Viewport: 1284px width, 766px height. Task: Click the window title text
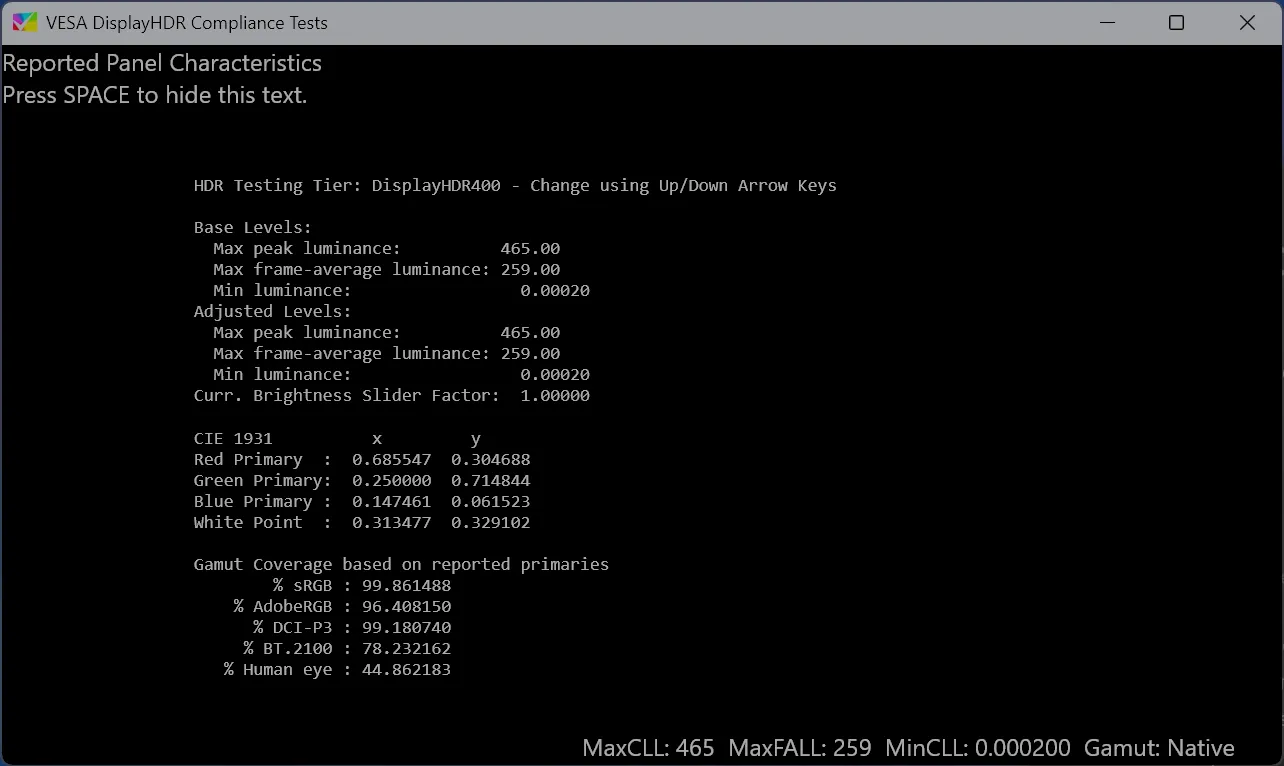pyautogui.click(x=187, y=23)
